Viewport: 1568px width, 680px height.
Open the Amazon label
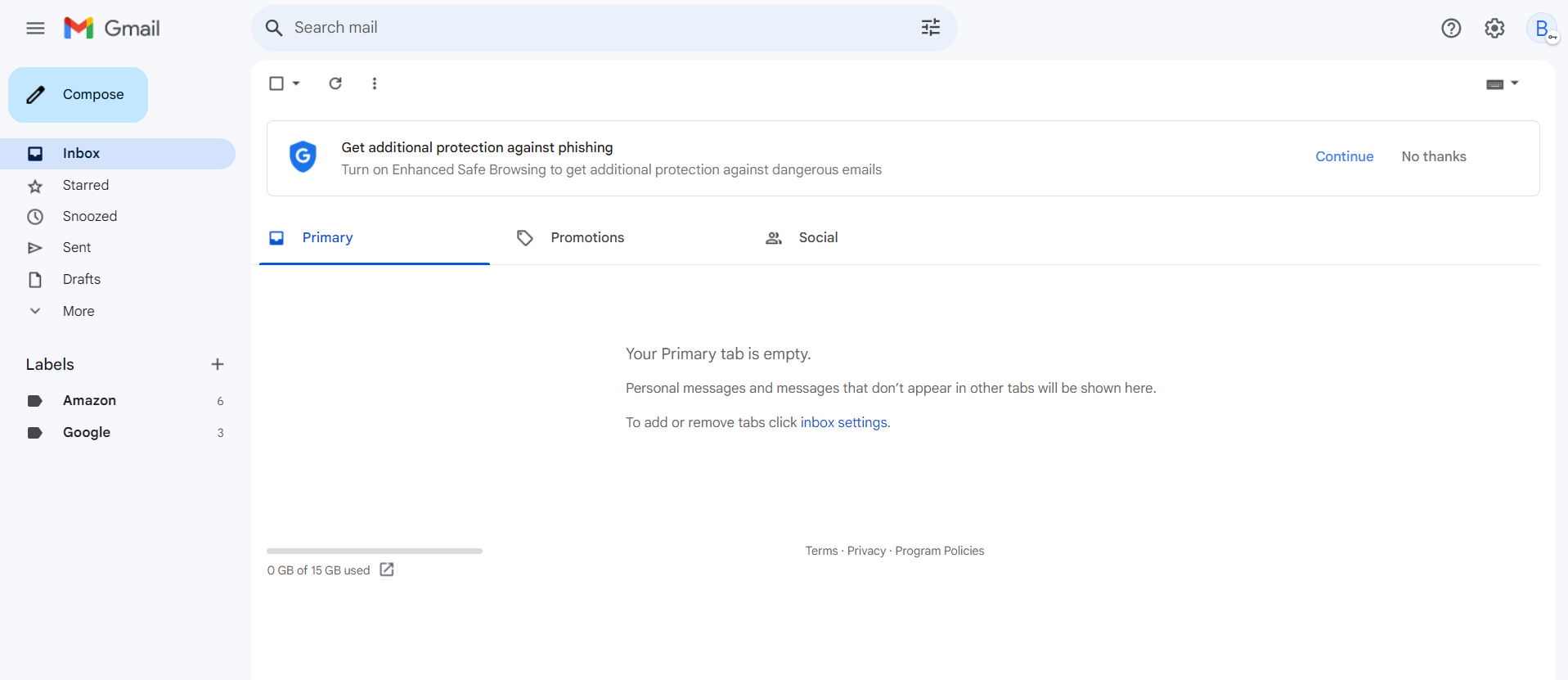point(118,401)
